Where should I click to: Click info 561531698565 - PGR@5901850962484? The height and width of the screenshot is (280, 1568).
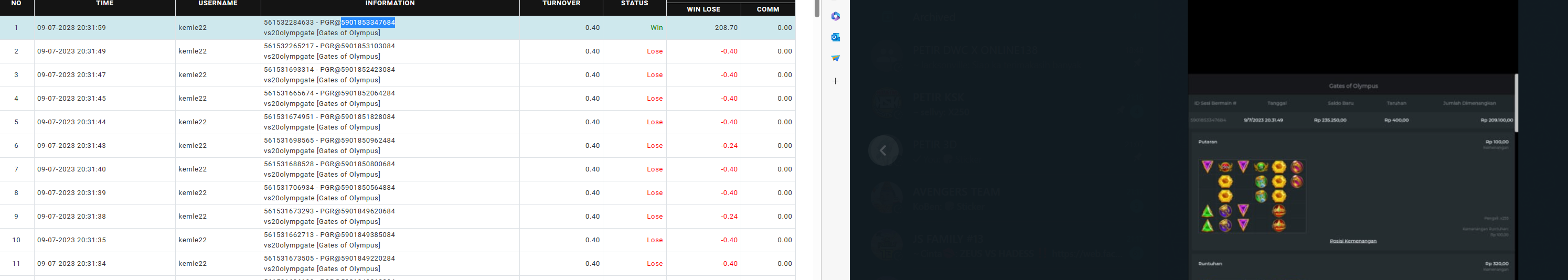coord(329,140)
